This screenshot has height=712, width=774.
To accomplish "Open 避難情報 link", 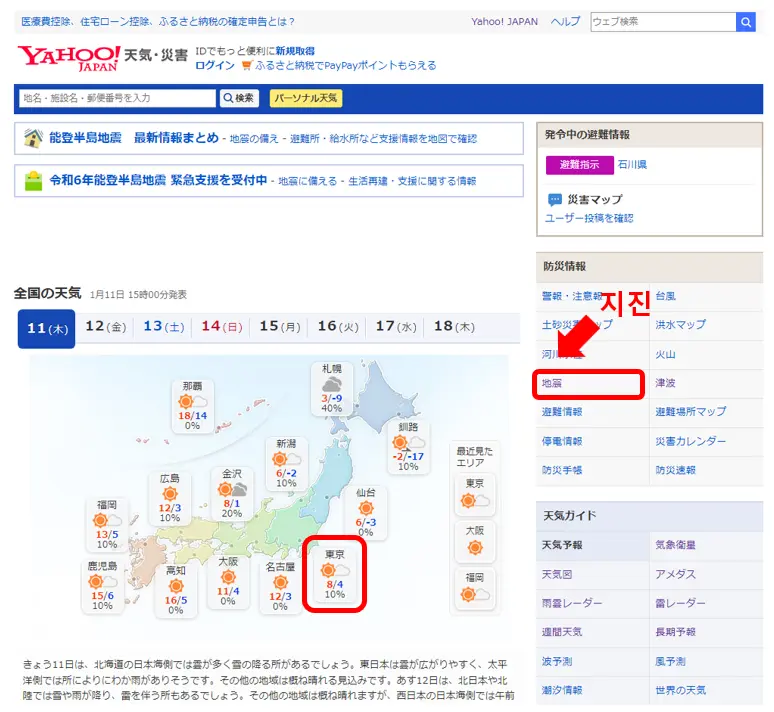I will [x=562, y=411].
